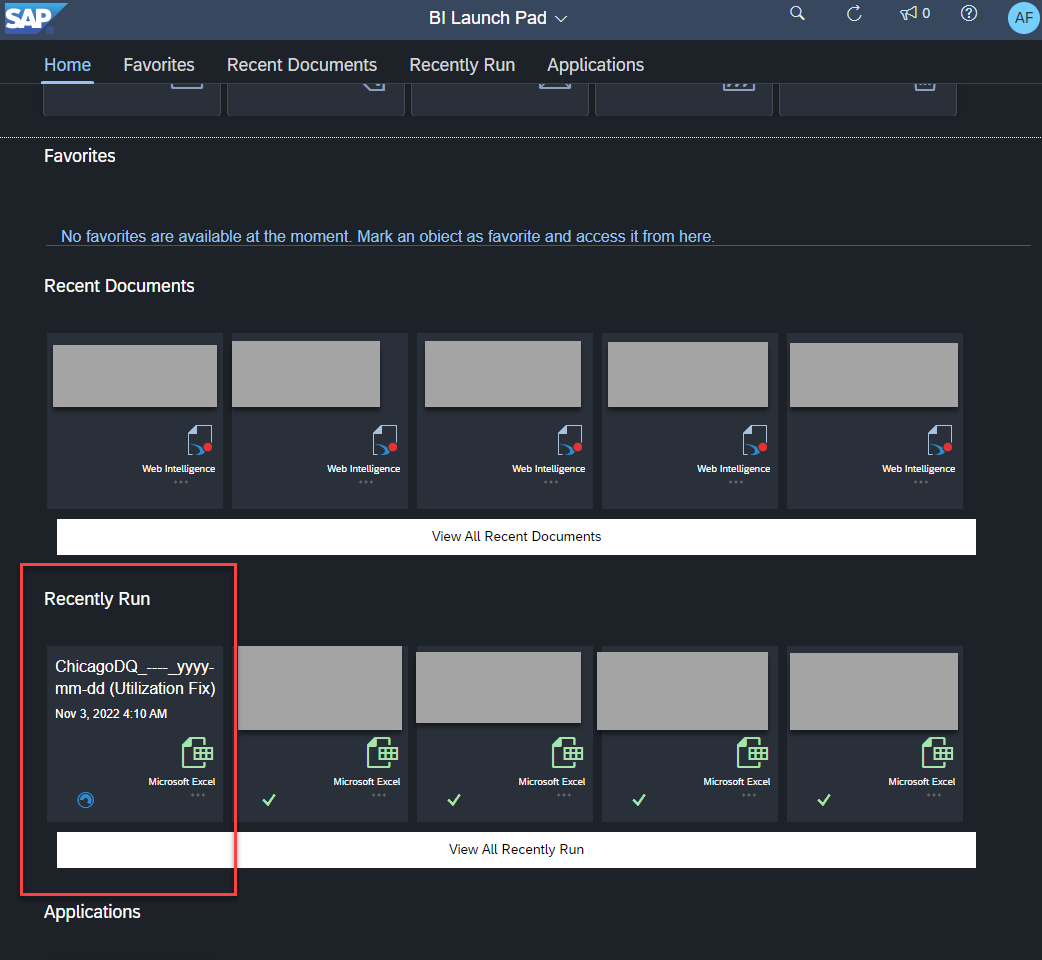Viewport: 1042px width, 960px height.
Task: Open more options ellipsis on second recent document
Action: 365,482
